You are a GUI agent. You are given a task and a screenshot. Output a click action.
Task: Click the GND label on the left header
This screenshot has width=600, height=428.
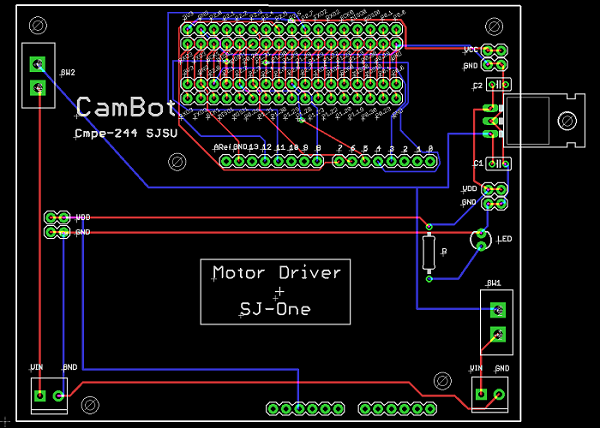(83, 232)
